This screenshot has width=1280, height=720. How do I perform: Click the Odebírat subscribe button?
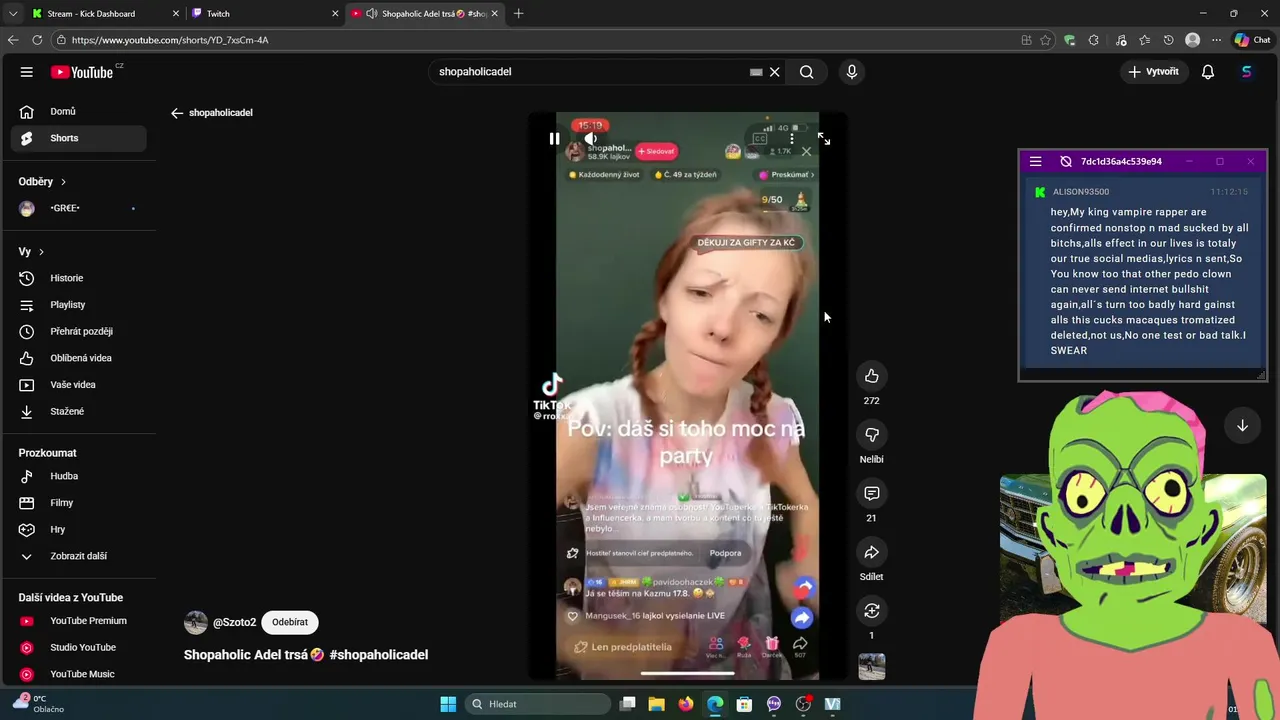[x=290, y=622]
